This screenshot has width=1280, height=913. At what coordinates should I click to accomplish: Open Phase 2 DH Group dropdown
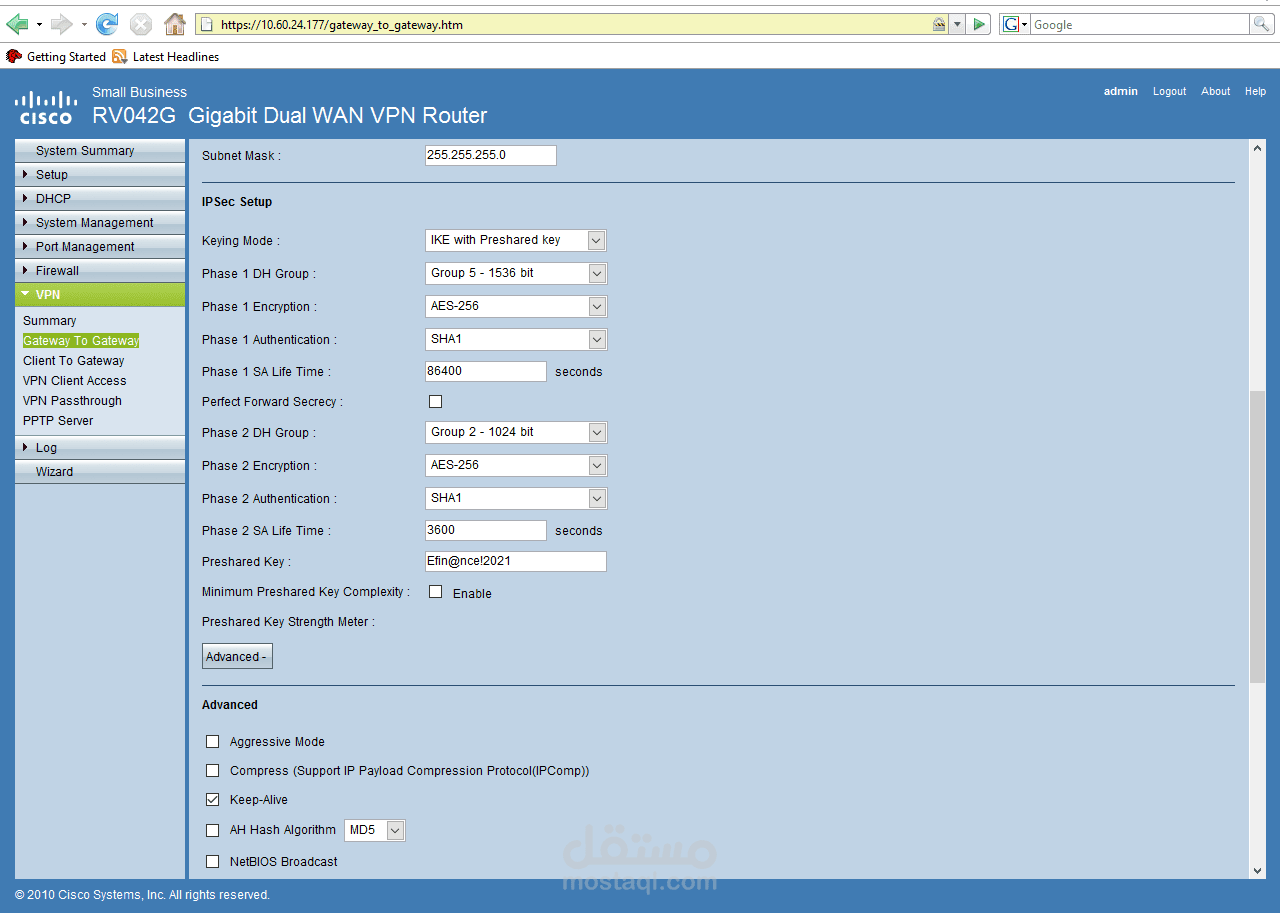point(516,432)
